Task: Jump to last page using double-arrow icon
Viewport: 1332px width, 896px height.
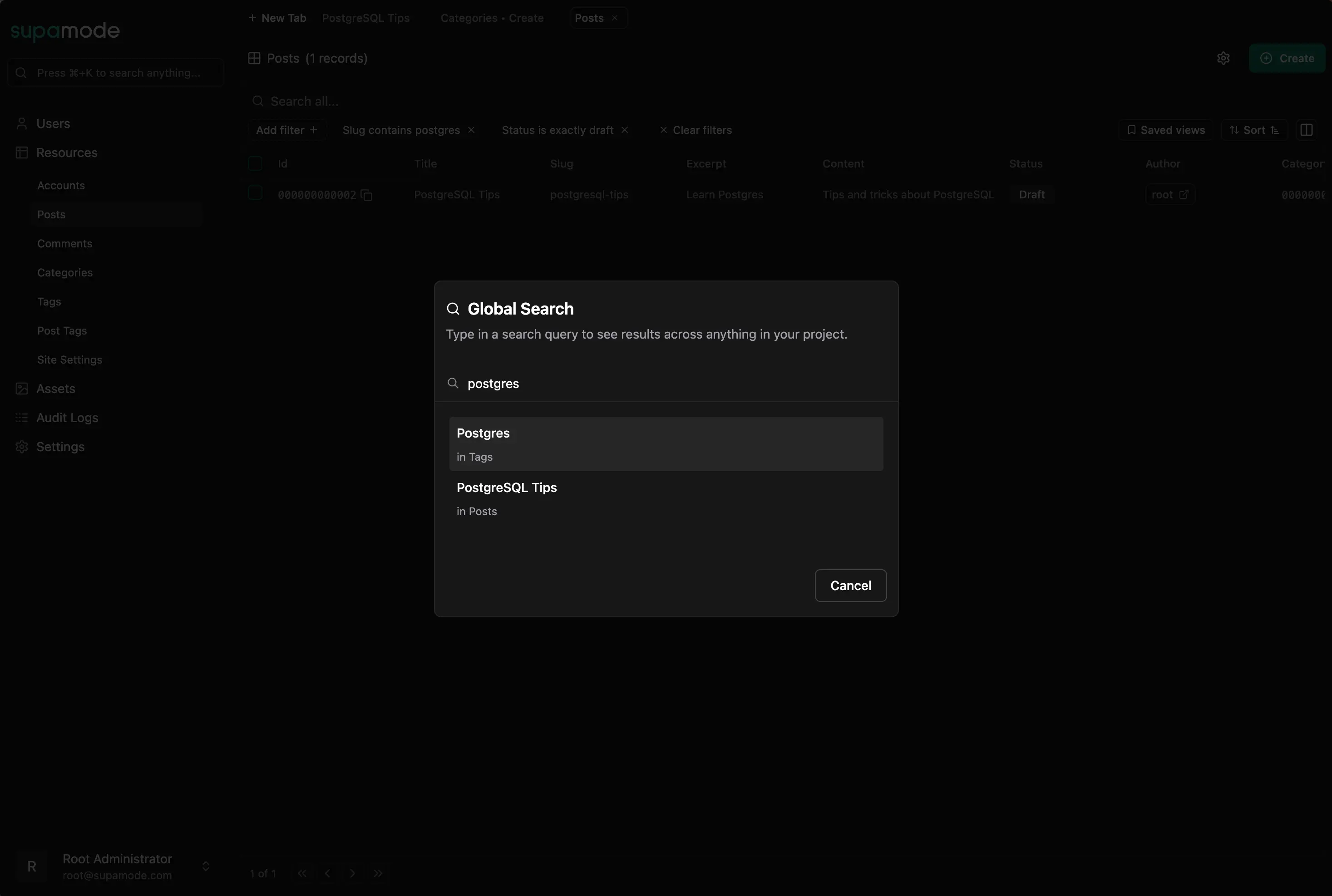Action: tap(378, 873)
